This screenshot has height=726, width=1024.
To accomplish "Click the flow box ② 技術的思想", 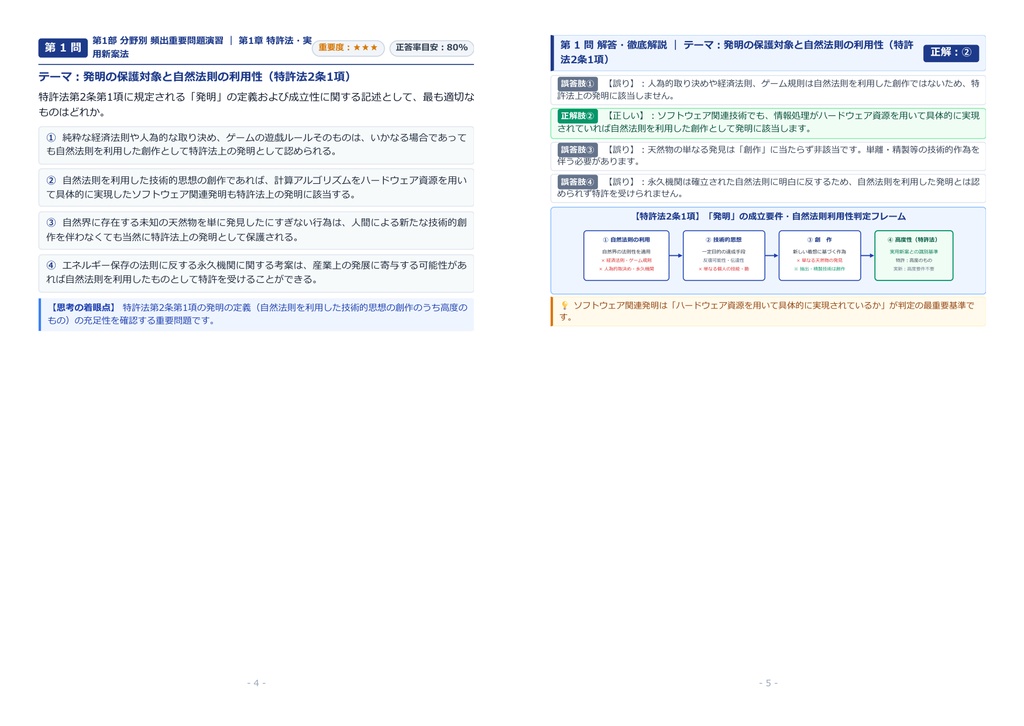I will [724, 255].
